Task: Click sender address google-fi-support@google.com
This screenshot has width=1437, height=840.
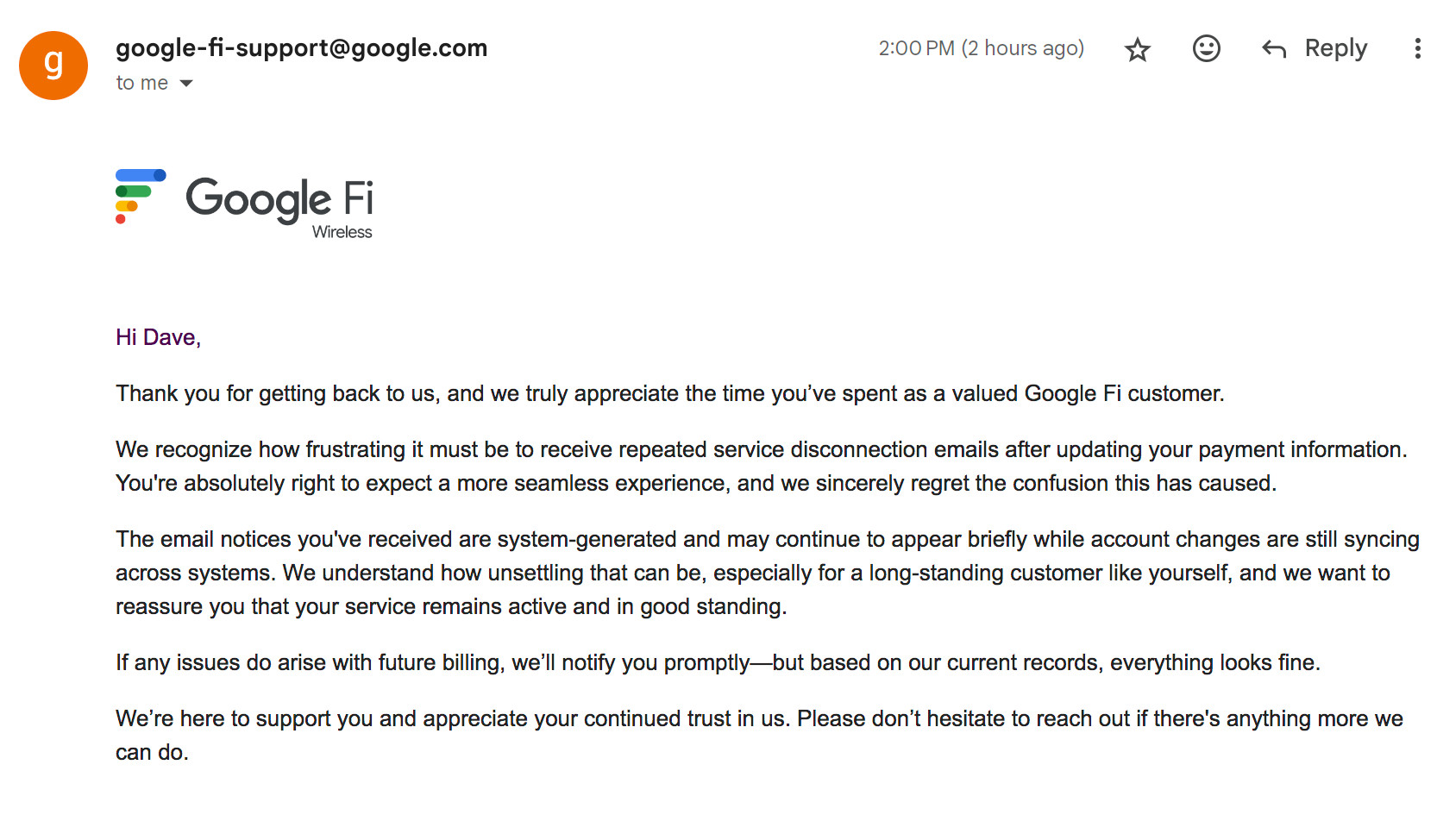Action: pos(302,48)
